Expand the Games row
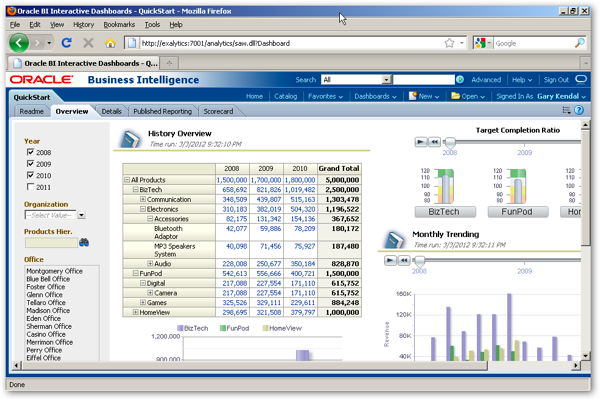 point(143,302)
